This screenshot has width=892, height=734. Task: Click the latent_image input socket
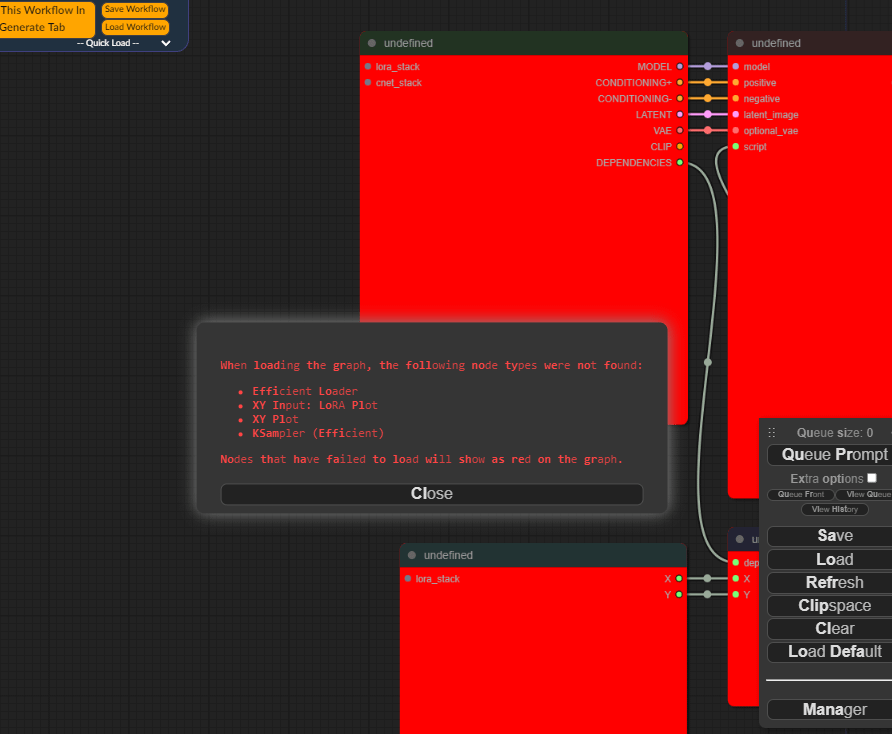(x=736, y=114)
